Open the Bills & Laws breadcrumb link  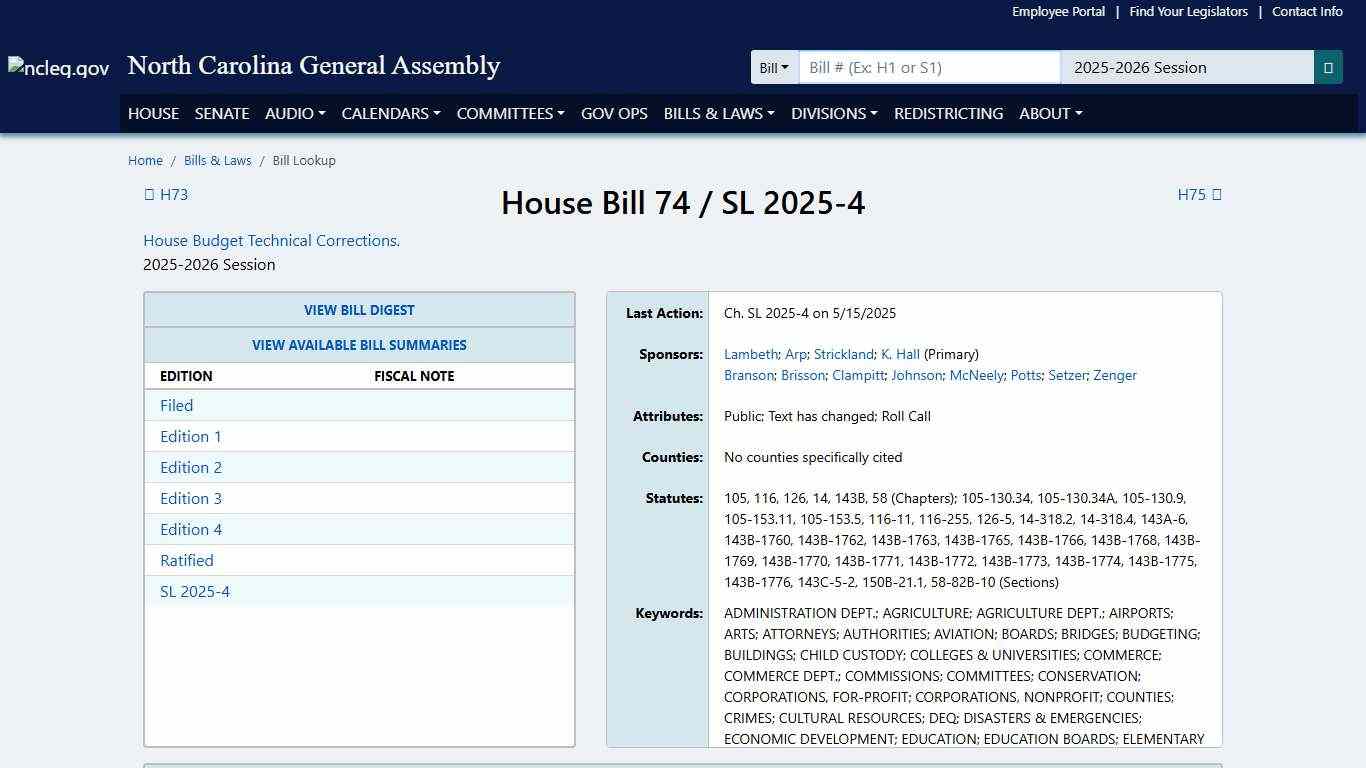coord(217,160)
